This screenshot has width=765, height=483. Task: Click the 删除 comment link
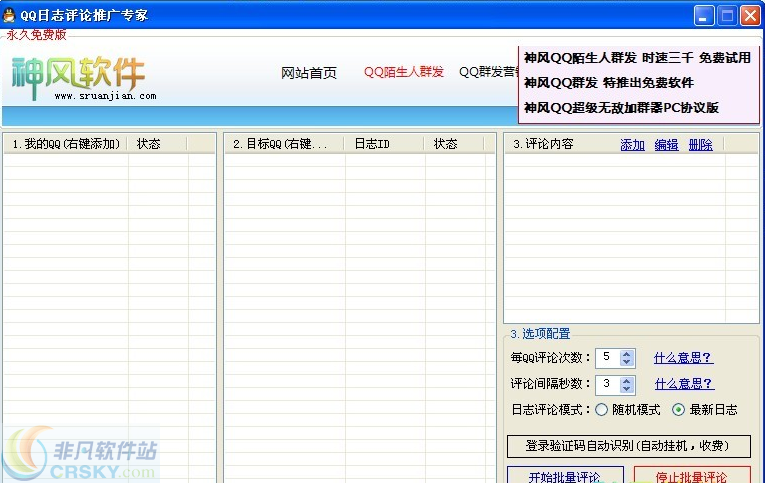701,145
